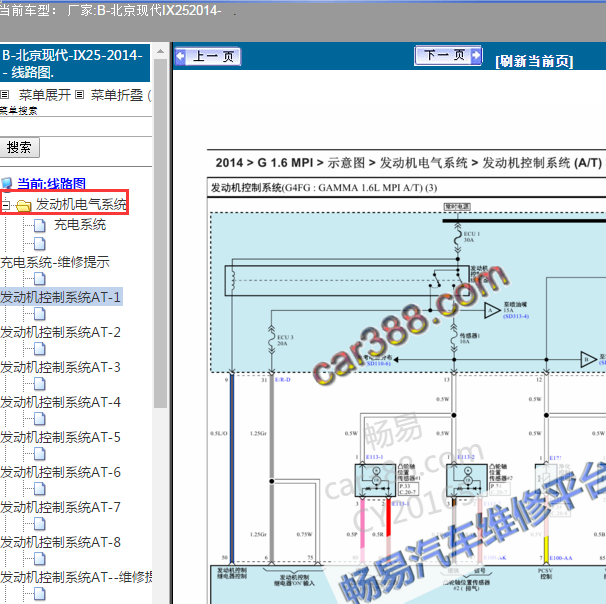Select 发动机控制系统AT-4 in the tree
The image size is (606, 604).
(60, 402)
